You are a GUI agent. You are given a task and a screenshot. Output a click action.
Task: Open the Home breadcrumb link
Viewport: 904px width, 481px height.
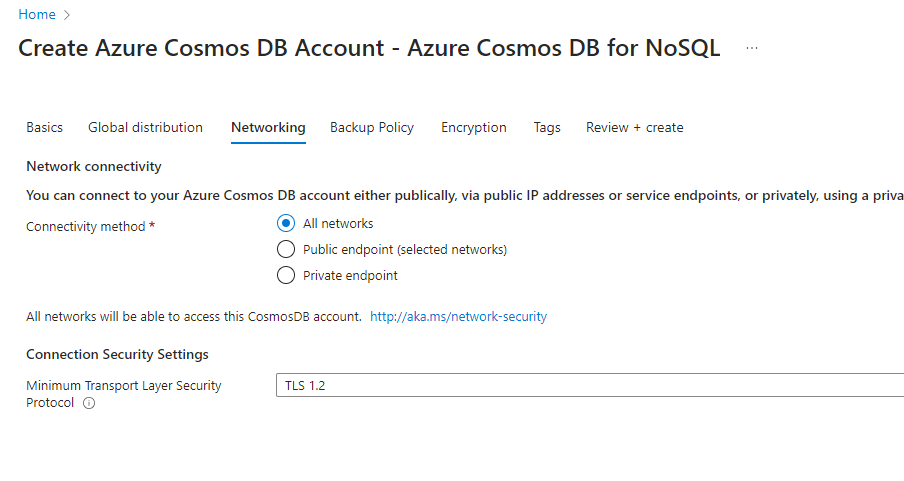(x=37, y=14)
